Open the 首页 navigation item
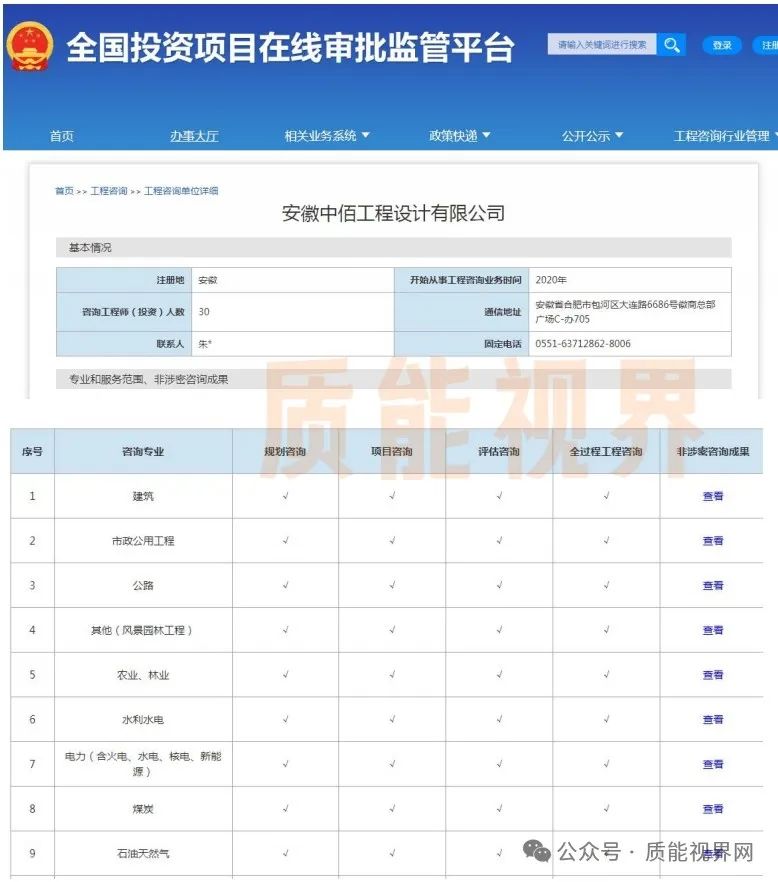 pyautogui.click(x=61, y=136)
